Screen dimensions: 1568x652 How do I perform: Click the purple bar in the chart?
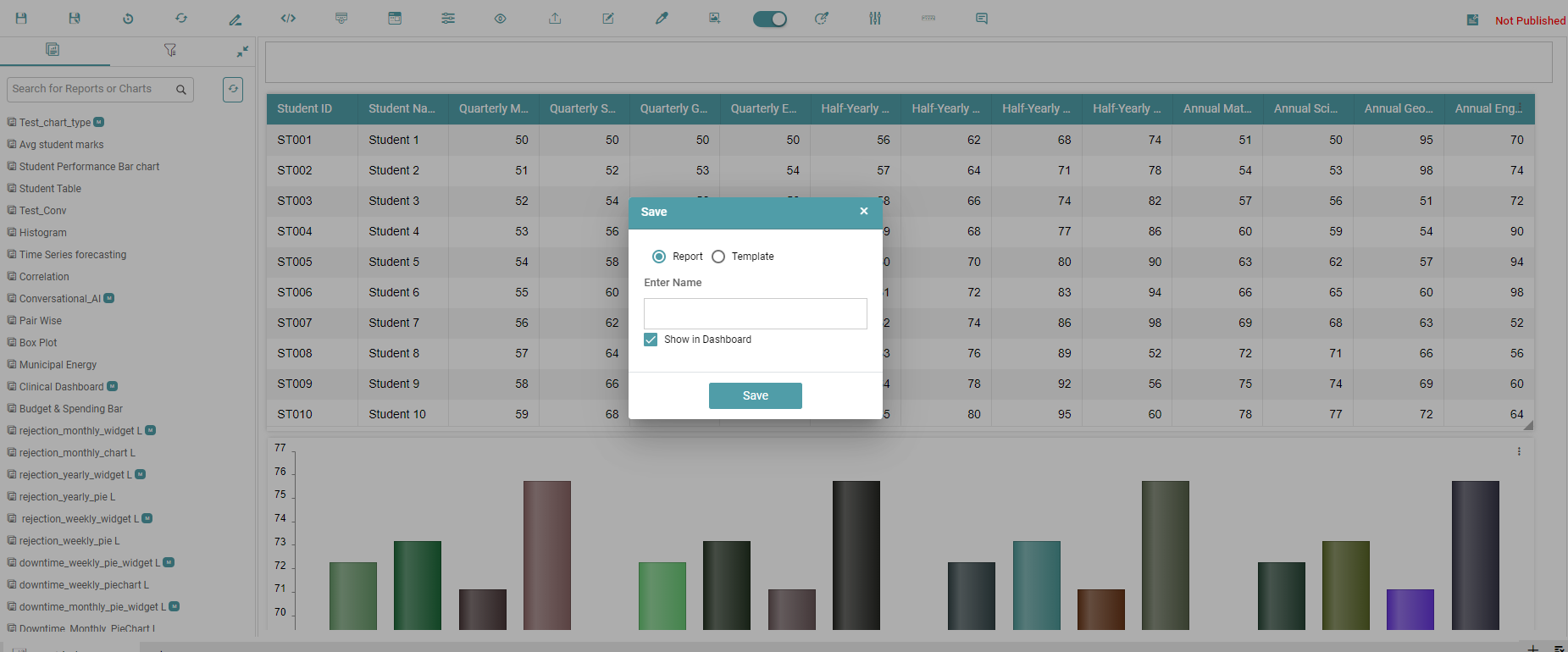1410,609
